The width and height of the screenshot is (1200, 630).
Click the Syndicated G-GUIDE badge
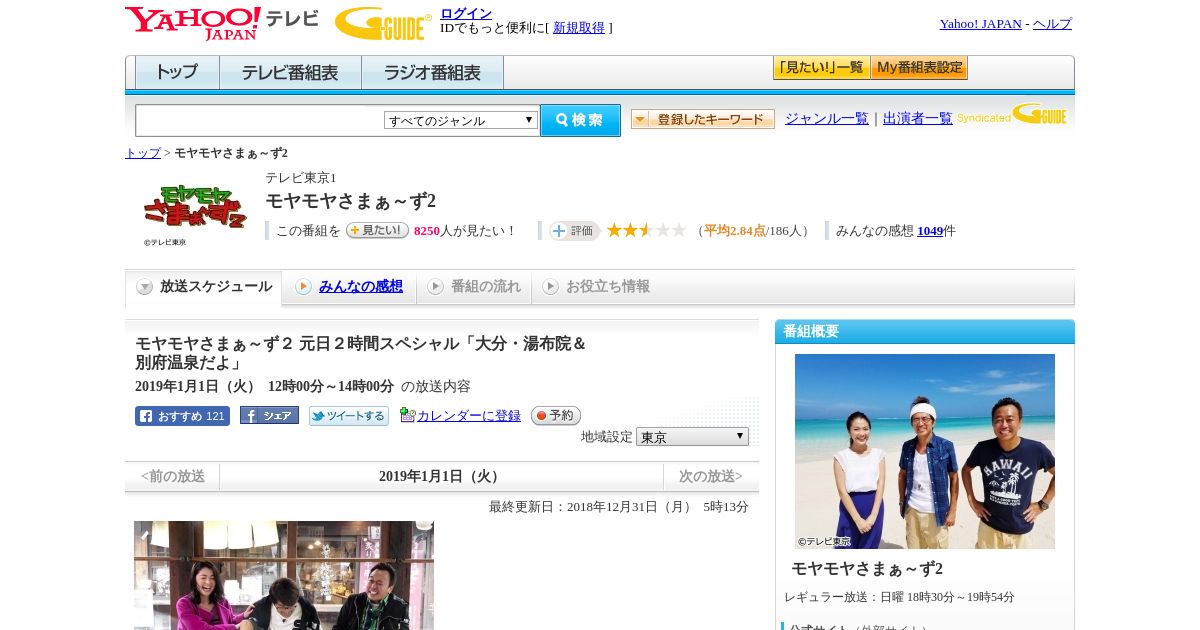pos(1012,115)
